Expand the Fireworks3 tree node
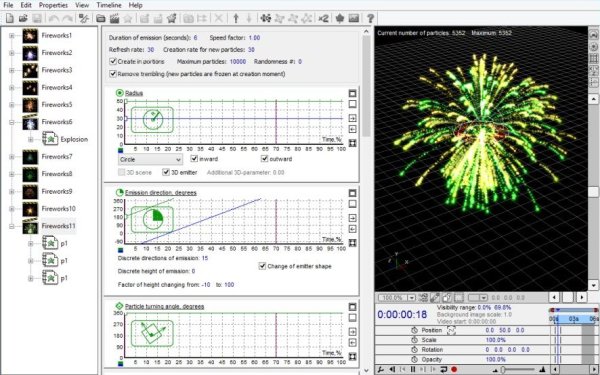The width and height of the screenshot is (600, 375). click(x=11, y=70)
